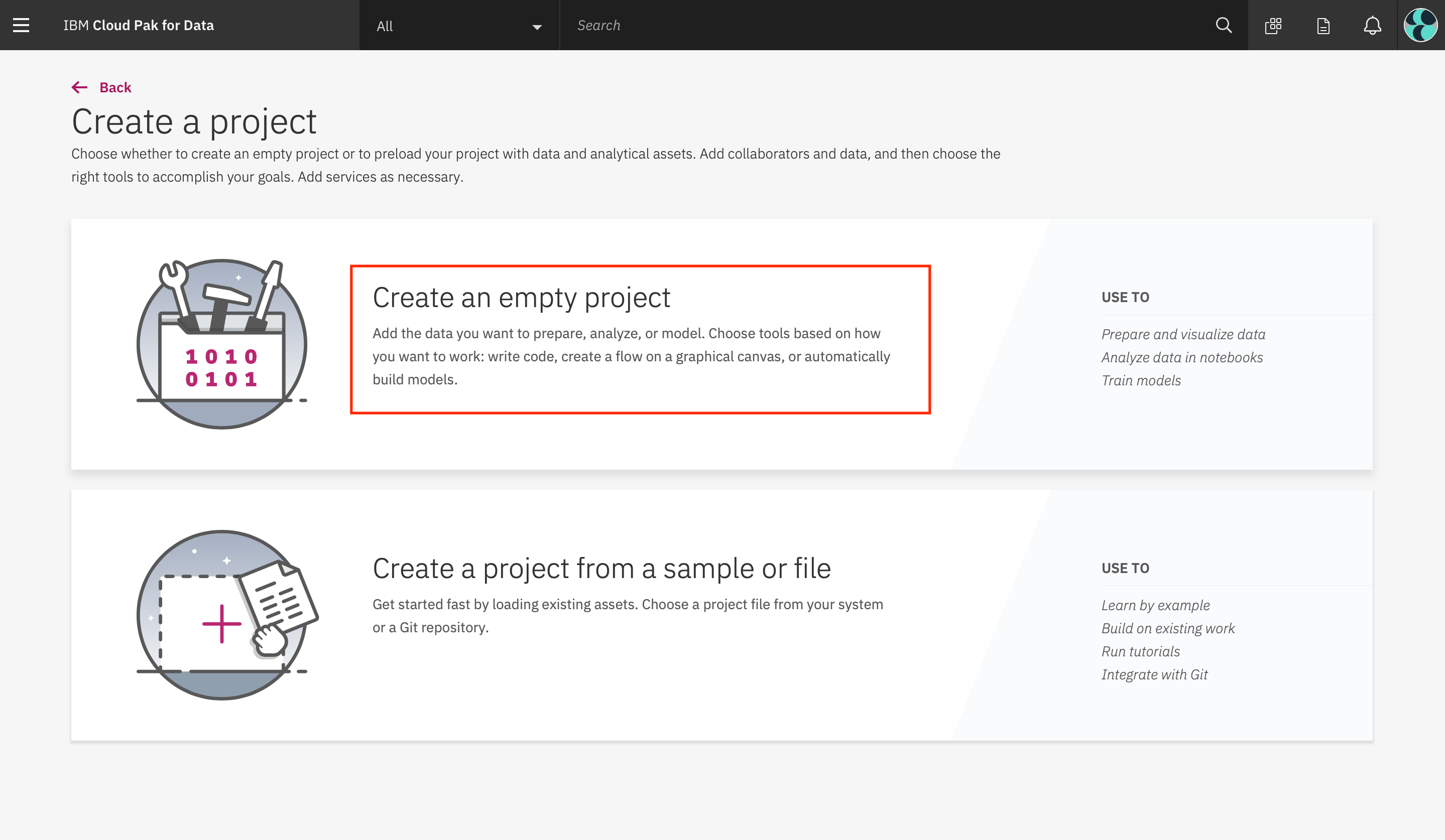Open the hamburger navigation menu
This screenshot has height=840, width=1445.
(x=21, y=25)
